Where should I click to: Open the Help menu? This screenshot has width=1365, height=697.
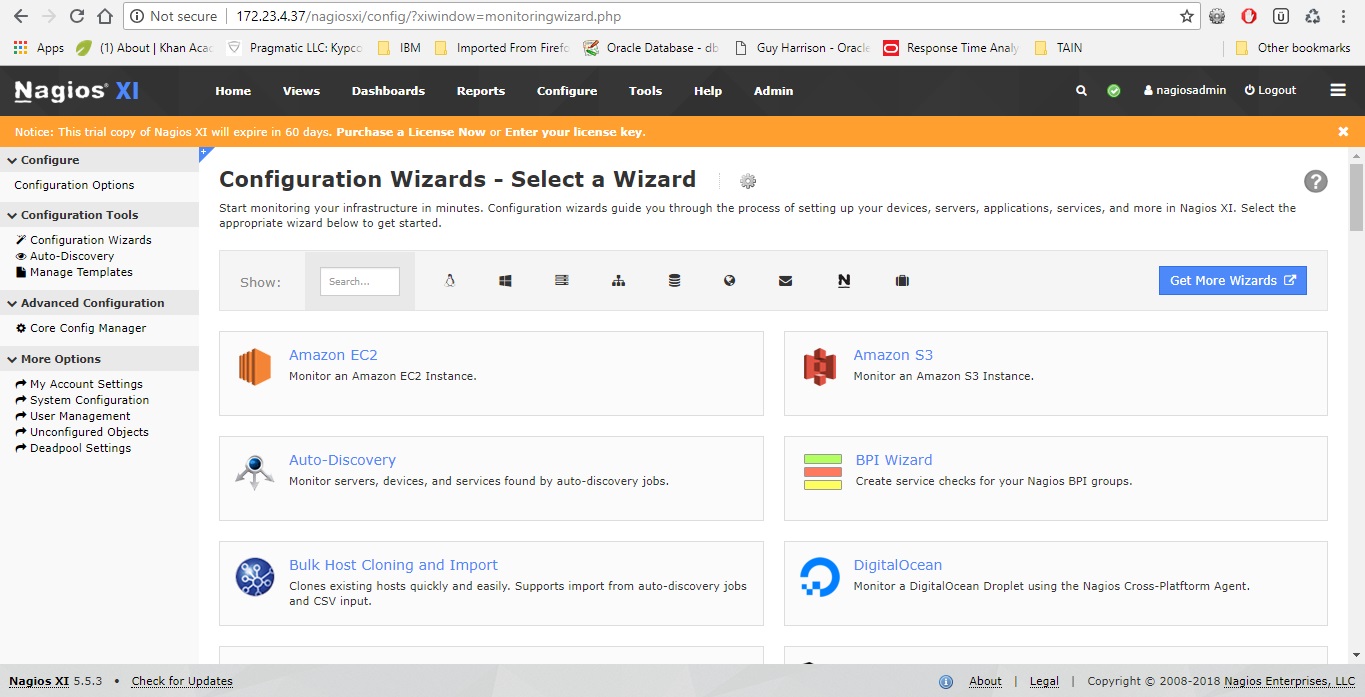click(708, 91)
